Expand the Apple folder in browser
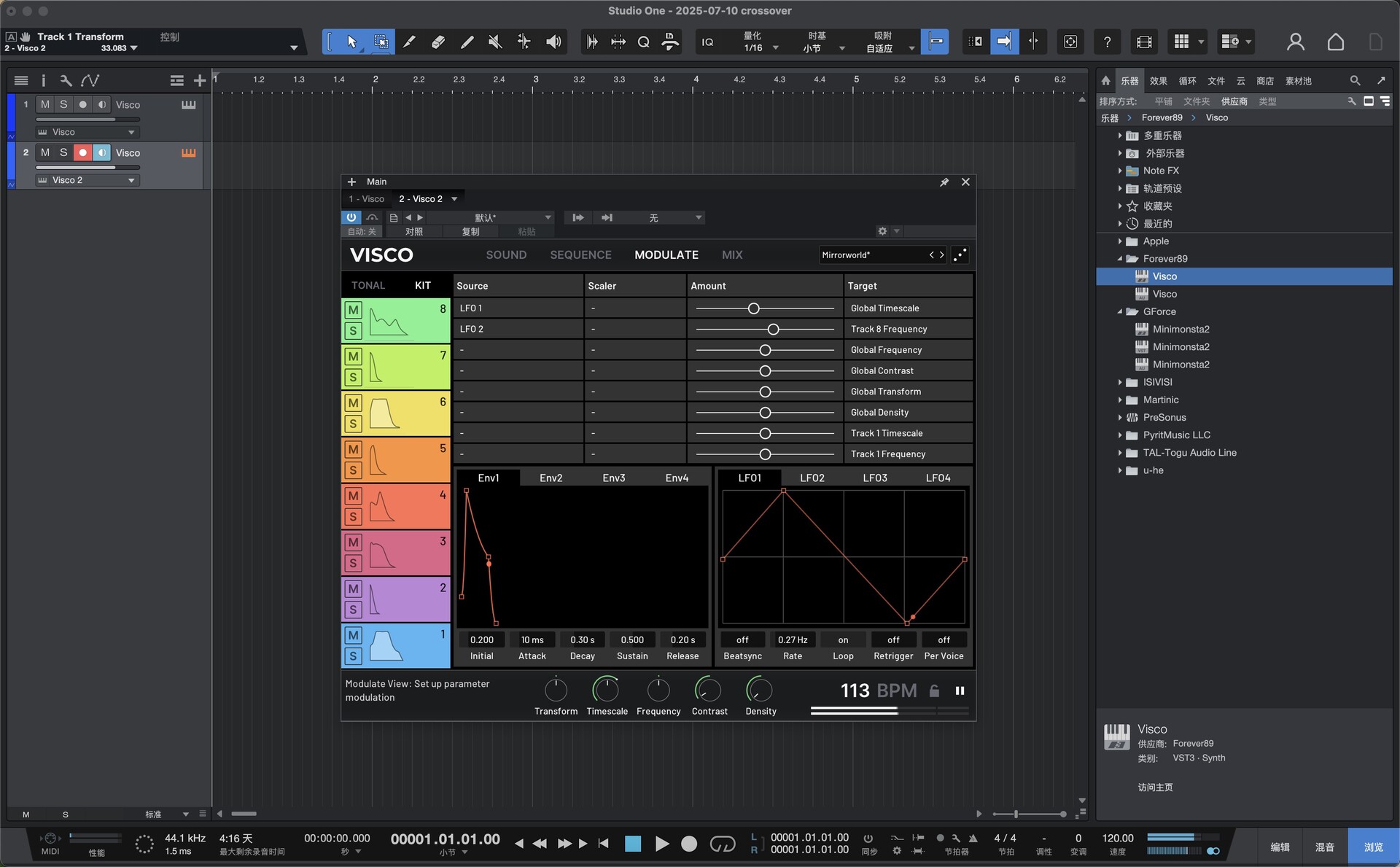1400x867 pixels. [x=1120, y=241]
